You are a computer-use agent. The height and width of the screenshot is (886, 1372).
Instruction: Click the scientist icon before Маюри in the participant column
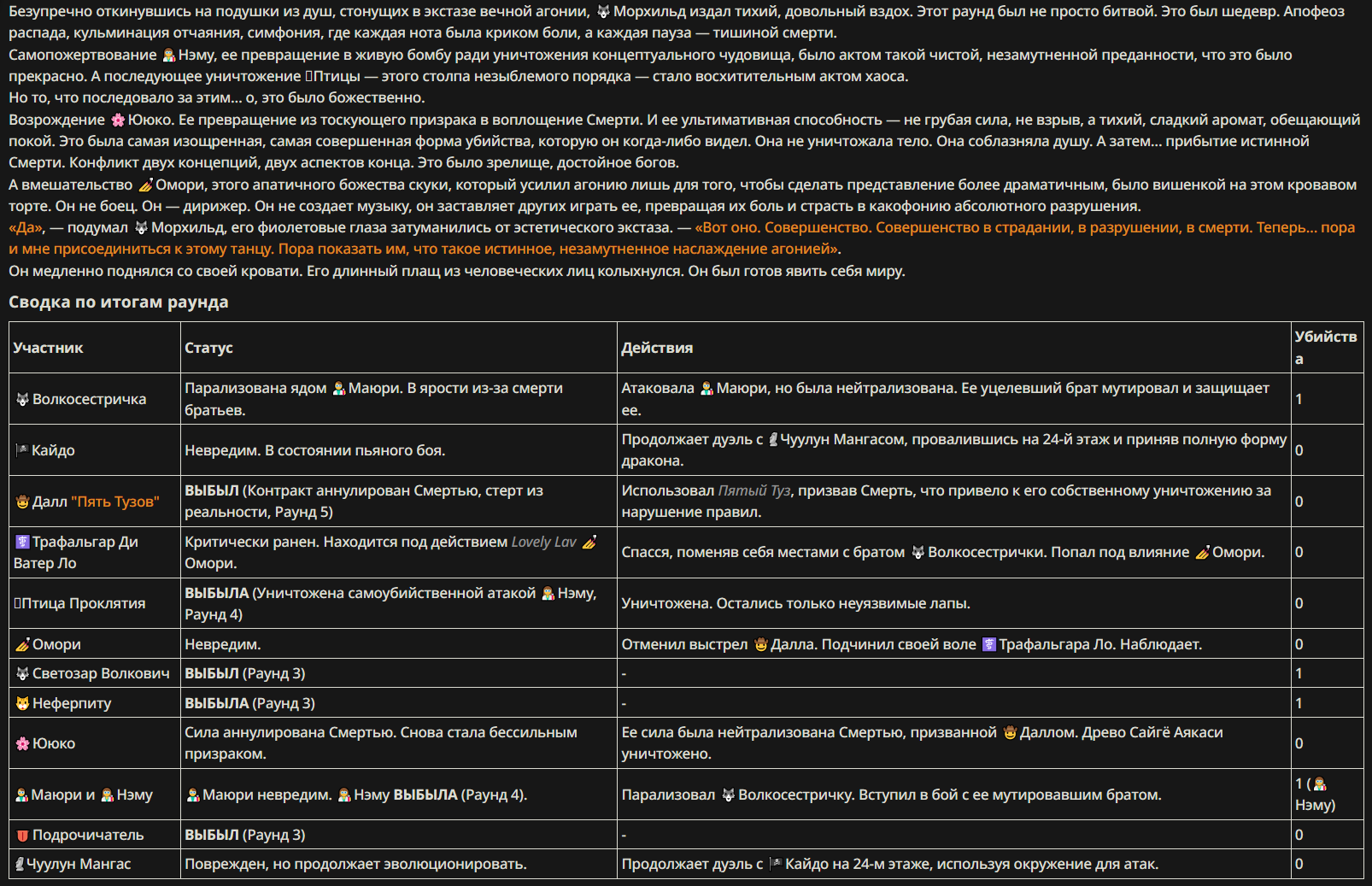(x=21, y=795)
